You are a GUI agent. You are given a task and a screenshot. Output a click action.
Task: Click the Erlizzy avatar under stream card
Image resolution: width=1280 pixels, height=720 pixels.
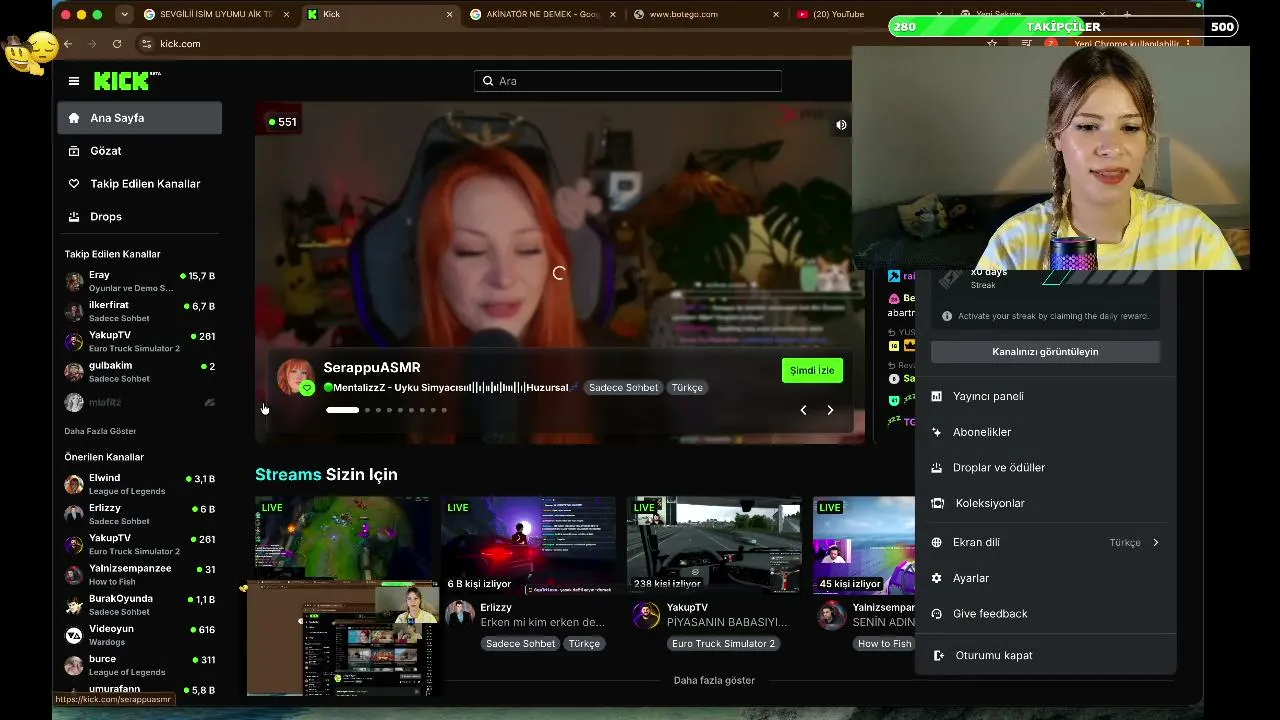pos(459,614)
